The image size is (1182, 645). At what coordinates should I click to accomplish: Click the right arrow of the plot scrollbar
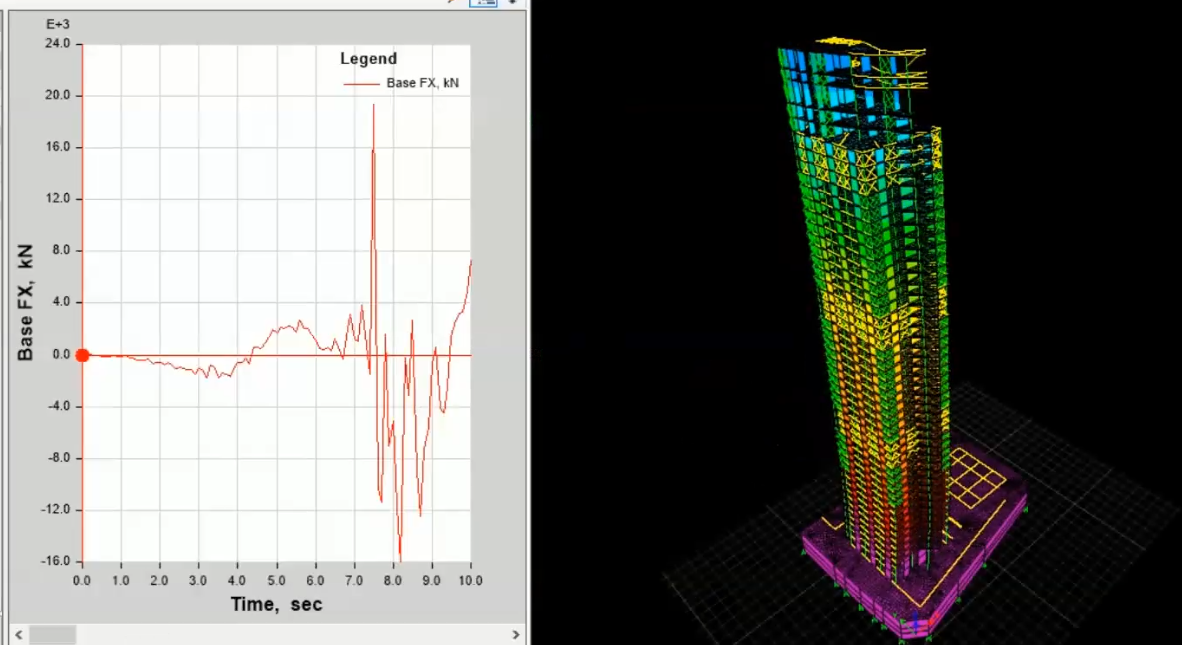[x=516, y=635]
